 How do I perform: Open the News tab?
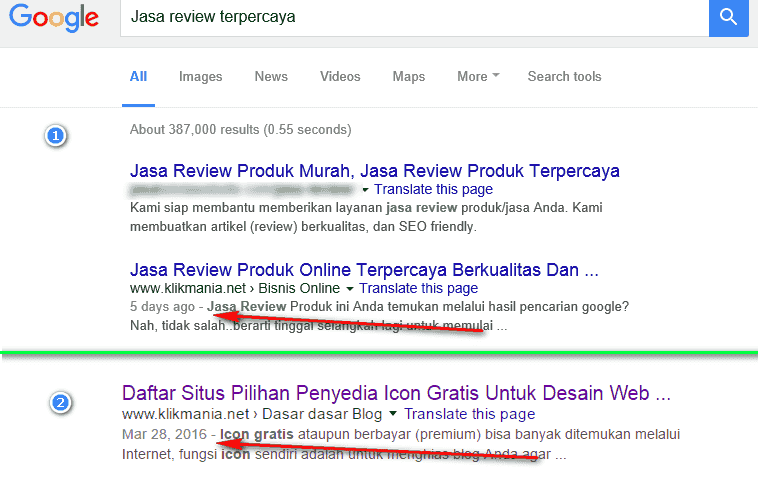pos(271,77)
